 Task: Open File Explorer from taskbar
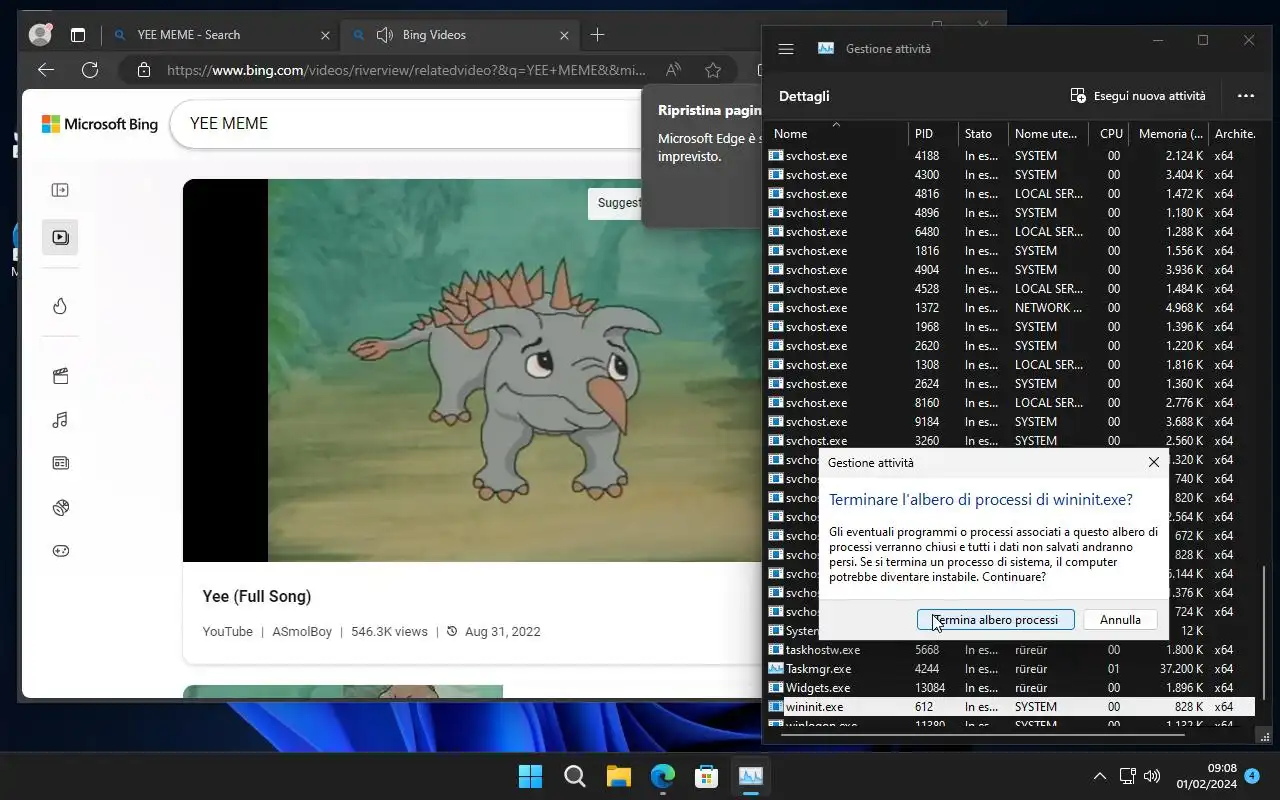click(618, 776)
